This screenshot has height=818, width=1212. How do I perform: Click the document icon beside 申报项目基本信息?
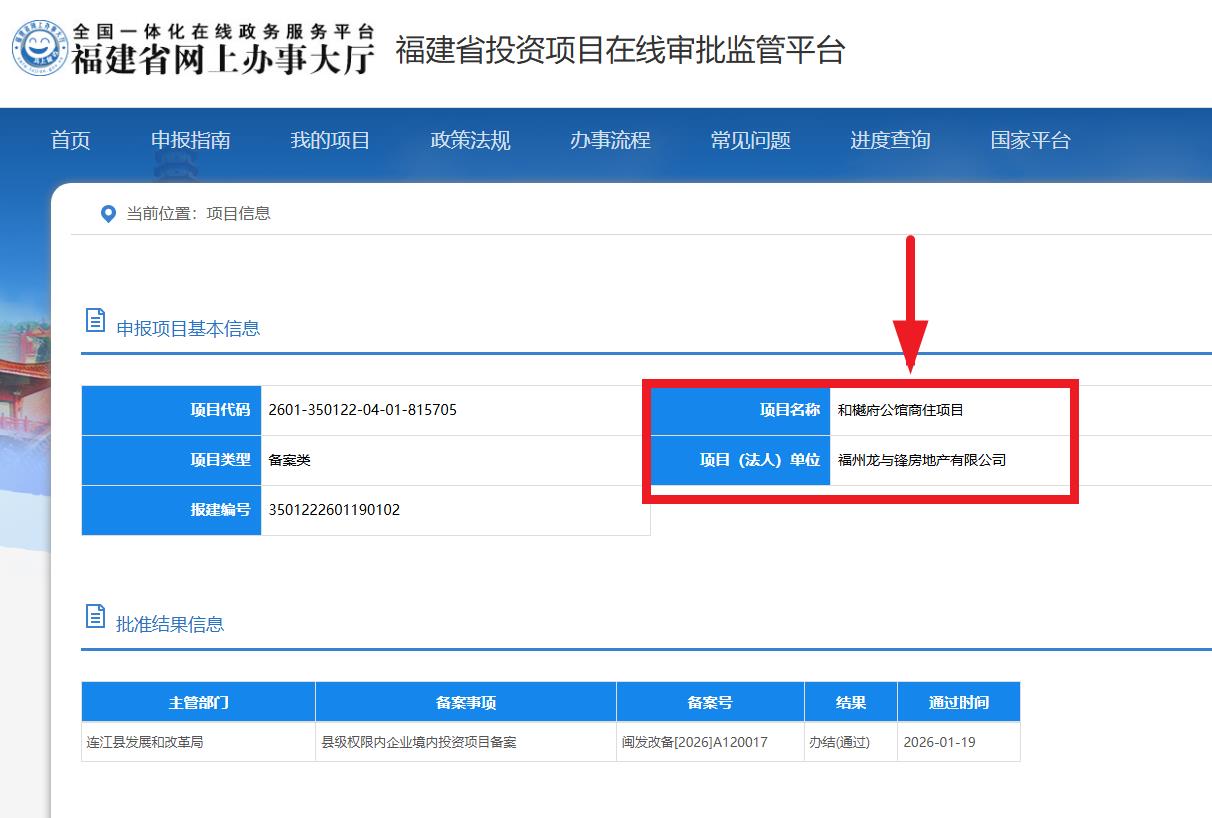[95, 321]
